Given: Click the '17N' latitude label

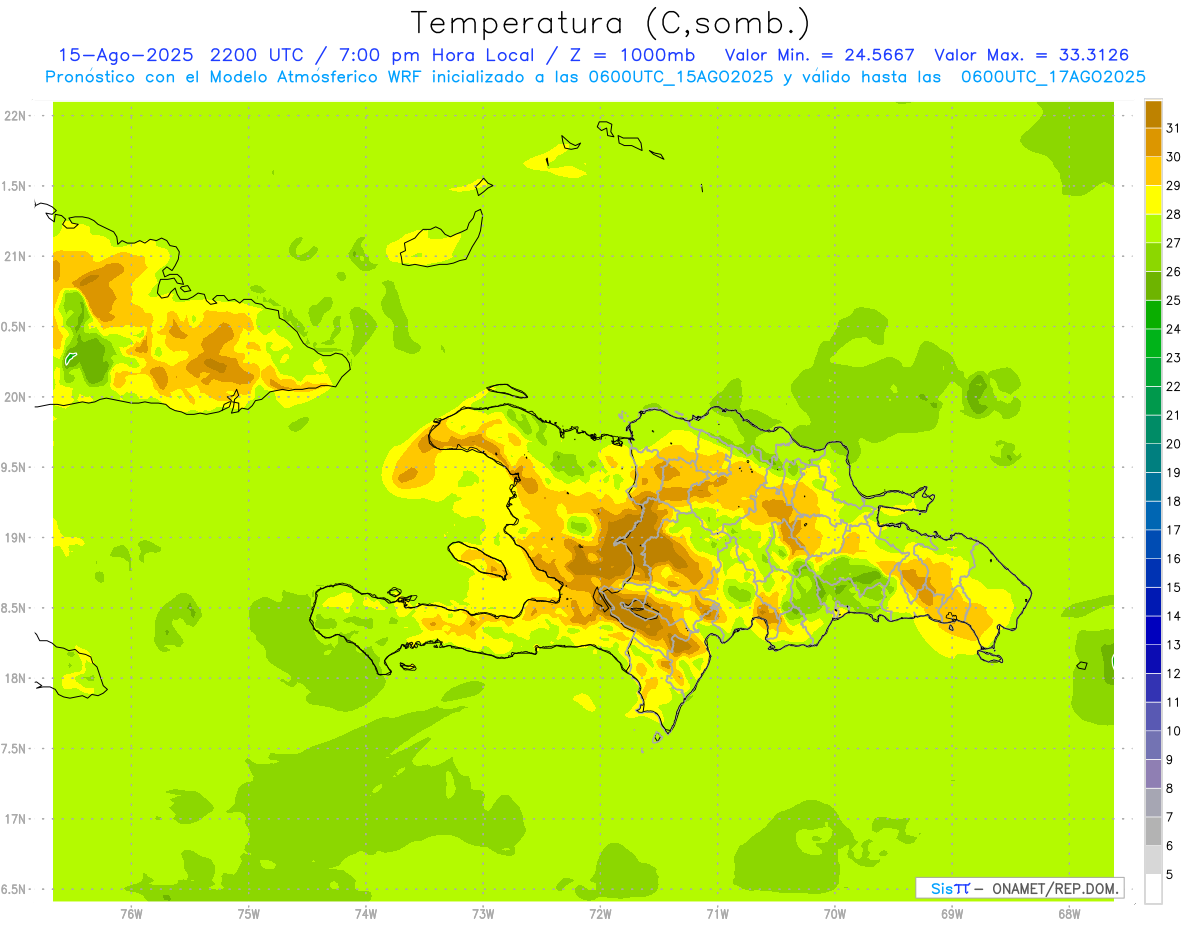Looking at the screenshot, I should click(x=15, y=819).
